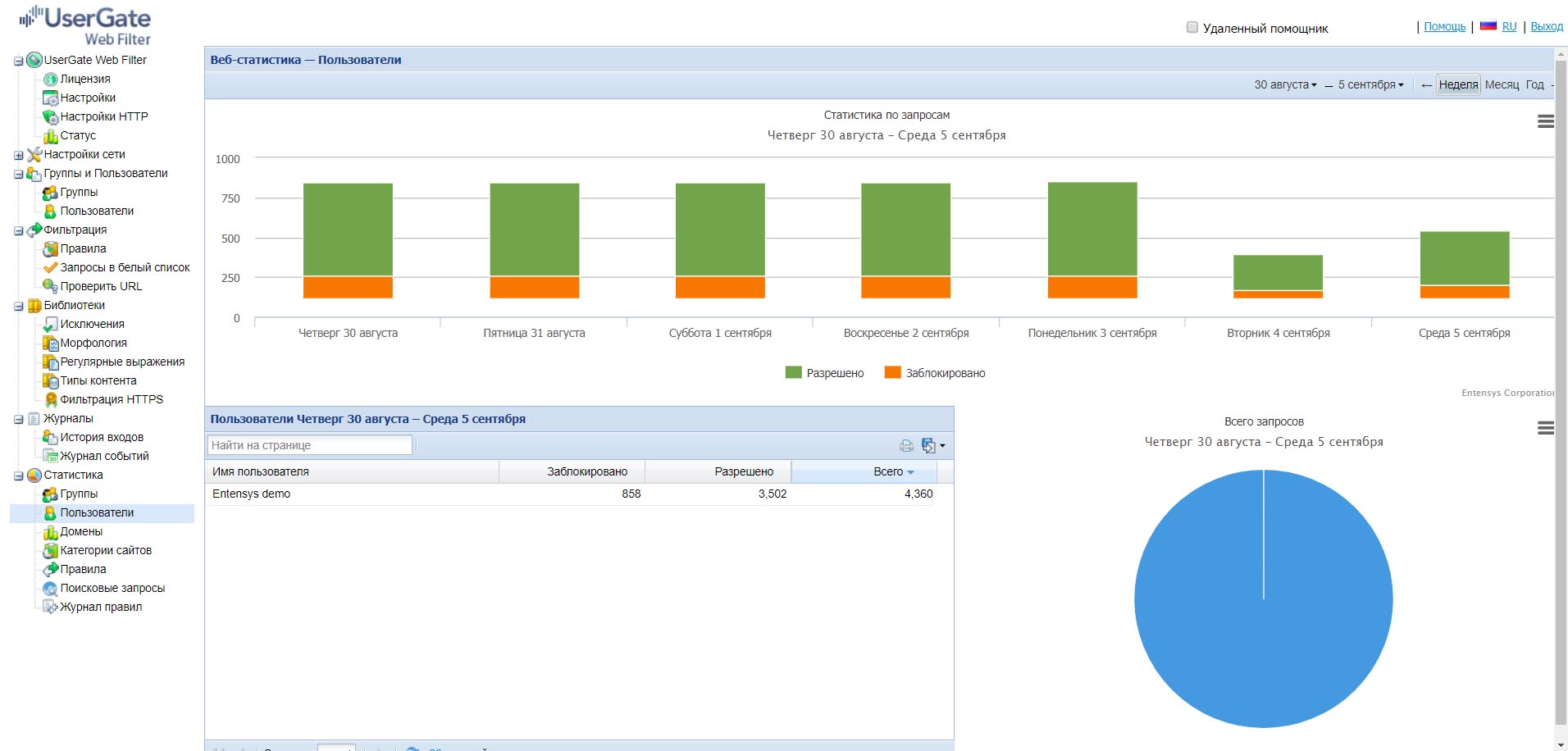Click the print icon in the users table toolbar
The image size is (1568, 751).
click(x=906, y=446)
